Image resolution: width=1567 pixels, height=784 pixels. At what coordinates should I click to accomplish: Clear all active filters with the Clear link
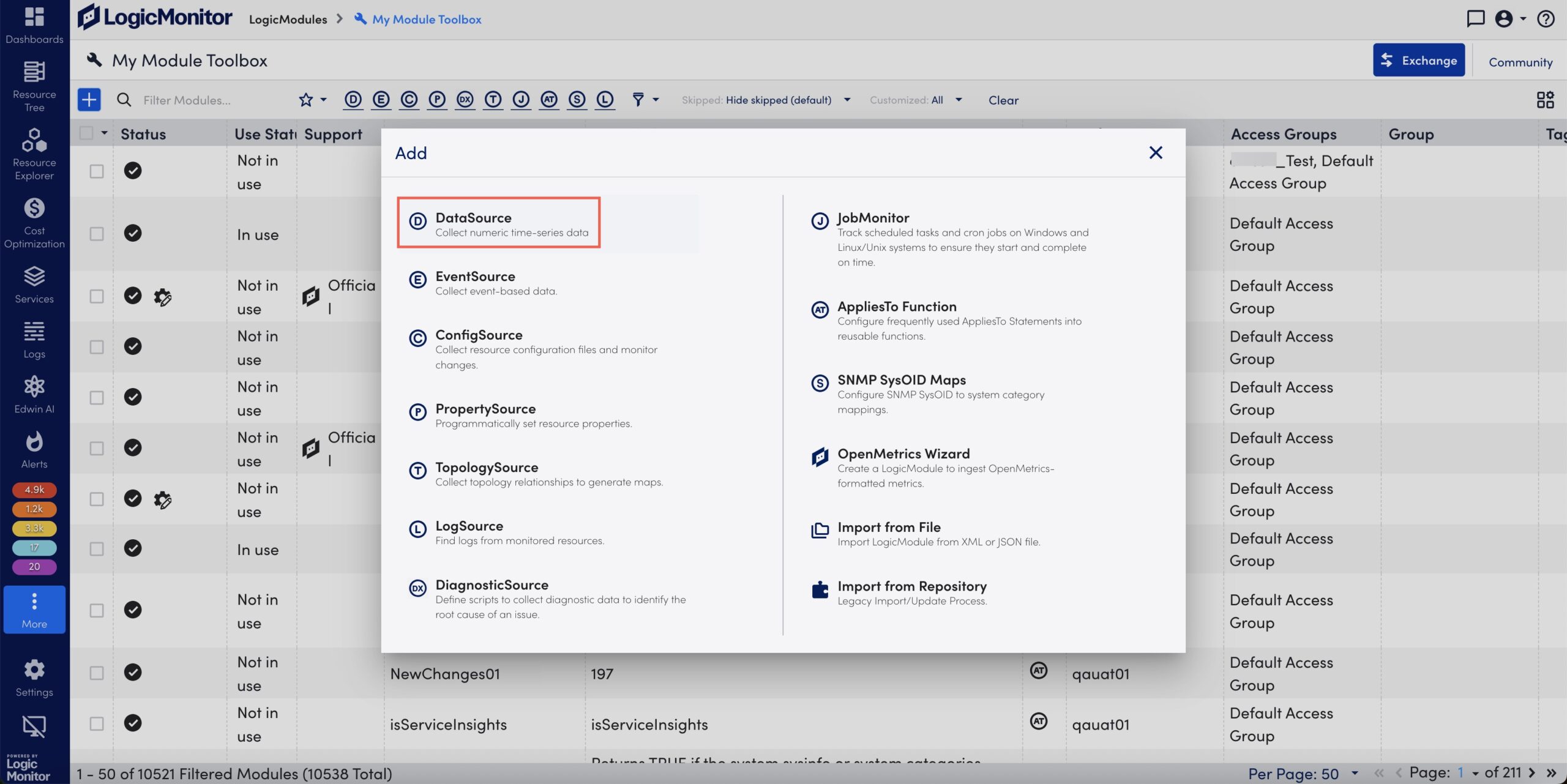click(1003, 100)
